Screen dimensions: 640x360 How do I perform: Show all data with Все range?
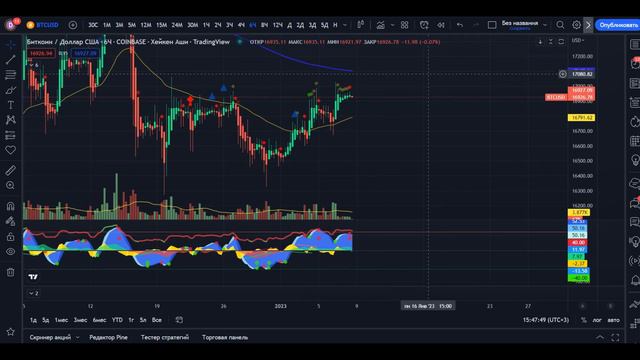point(157,320)
